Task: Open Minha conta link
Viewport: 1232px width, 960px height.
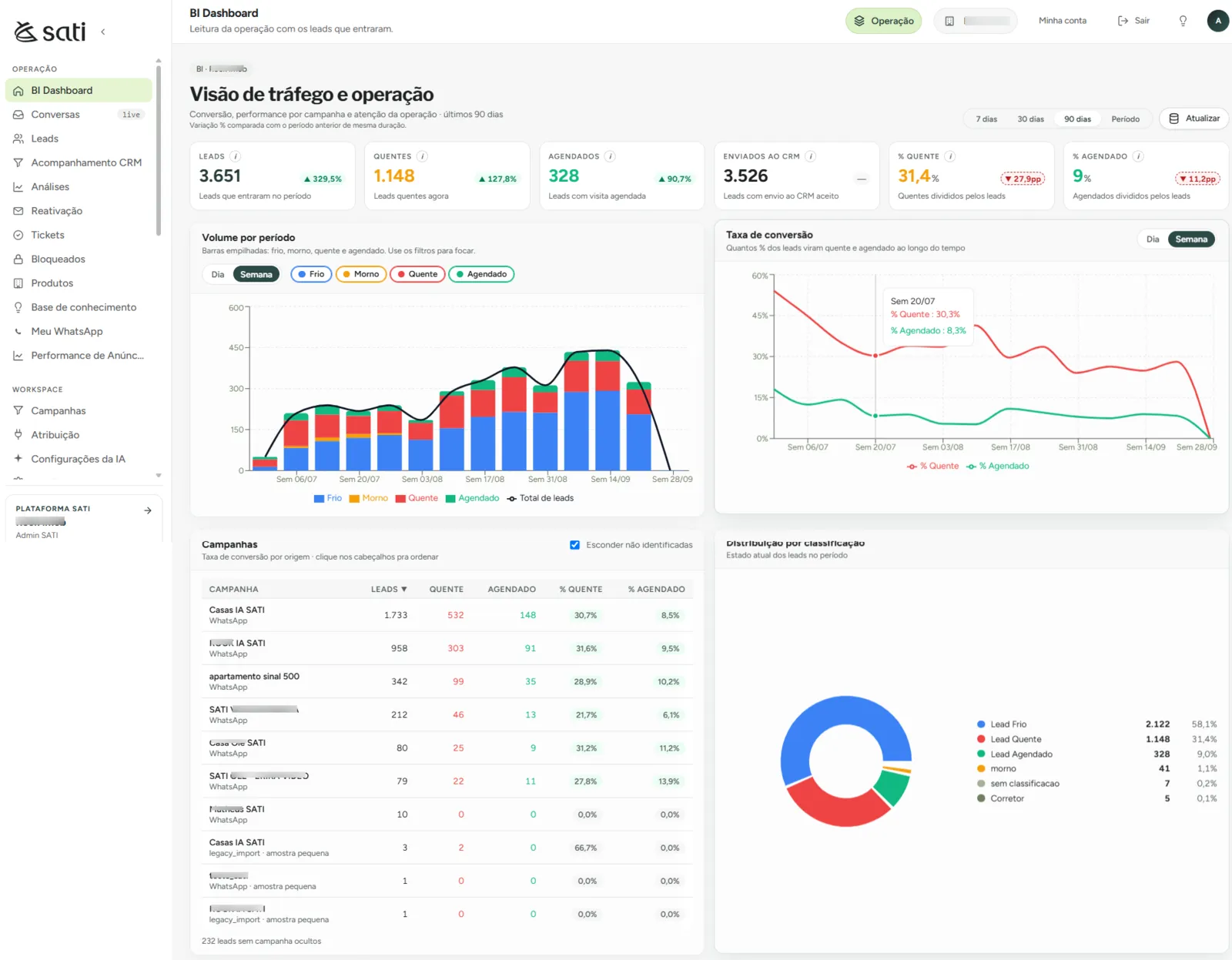Action: 1062,21
